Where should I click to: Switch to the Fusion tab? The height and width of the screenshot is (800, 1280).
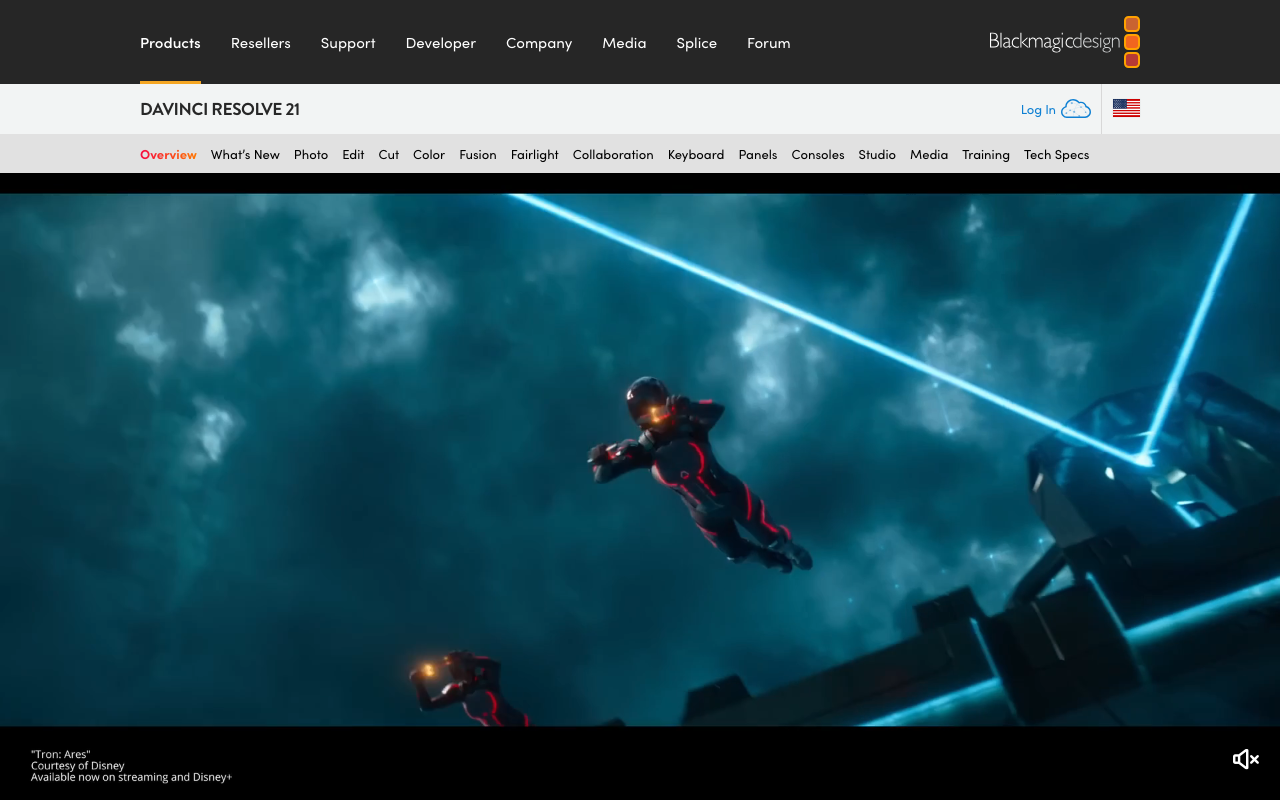click(478, 155)
